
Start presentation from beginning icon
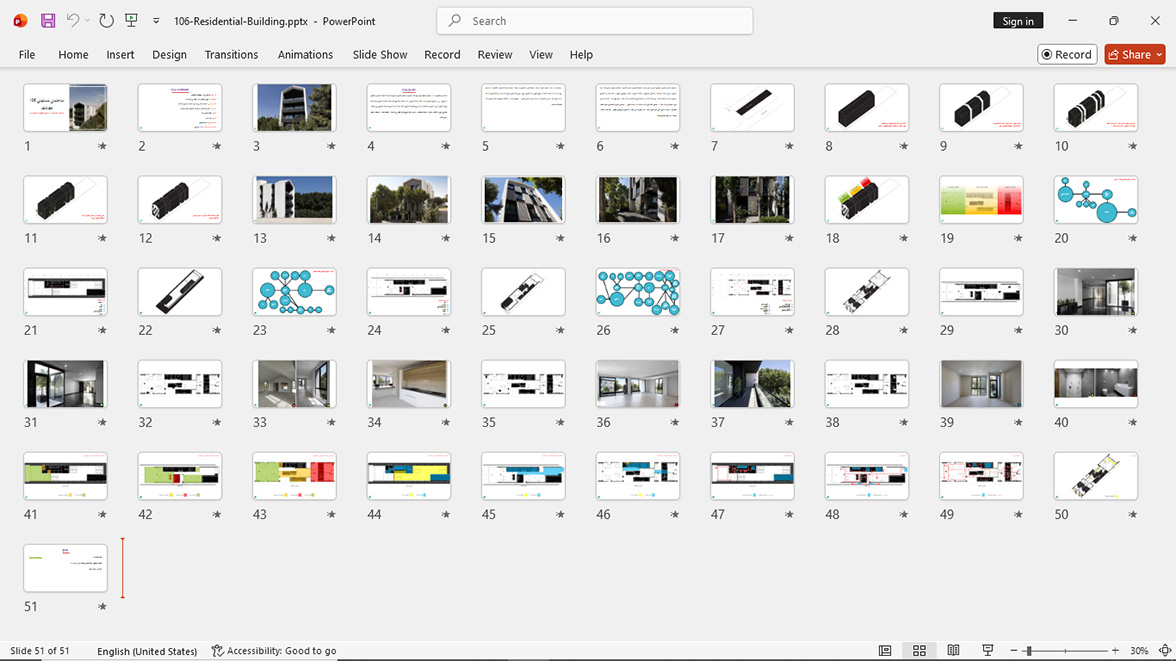[131, 21]
